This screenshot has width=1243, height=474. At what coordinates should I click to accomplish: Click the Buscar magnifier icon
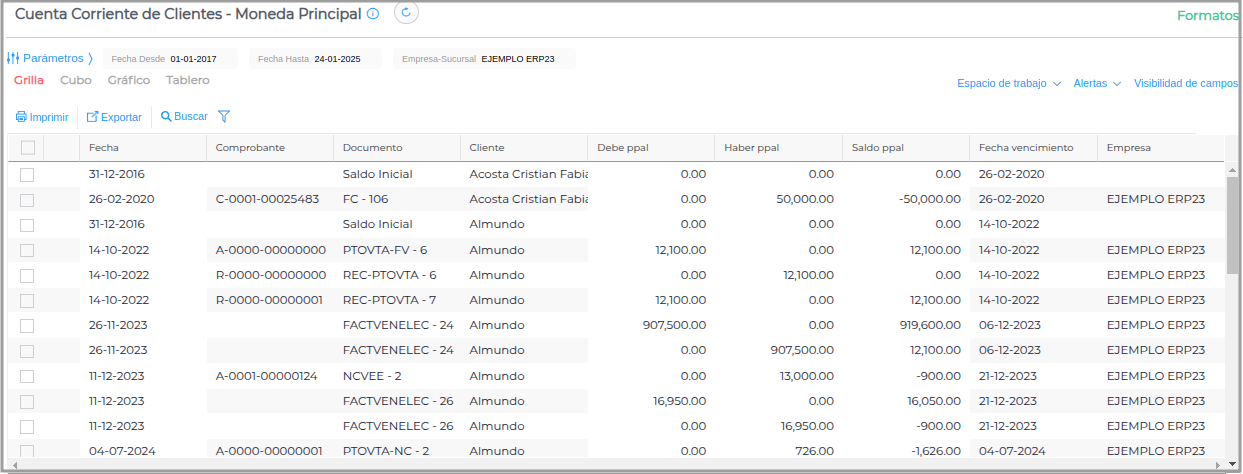166,117
